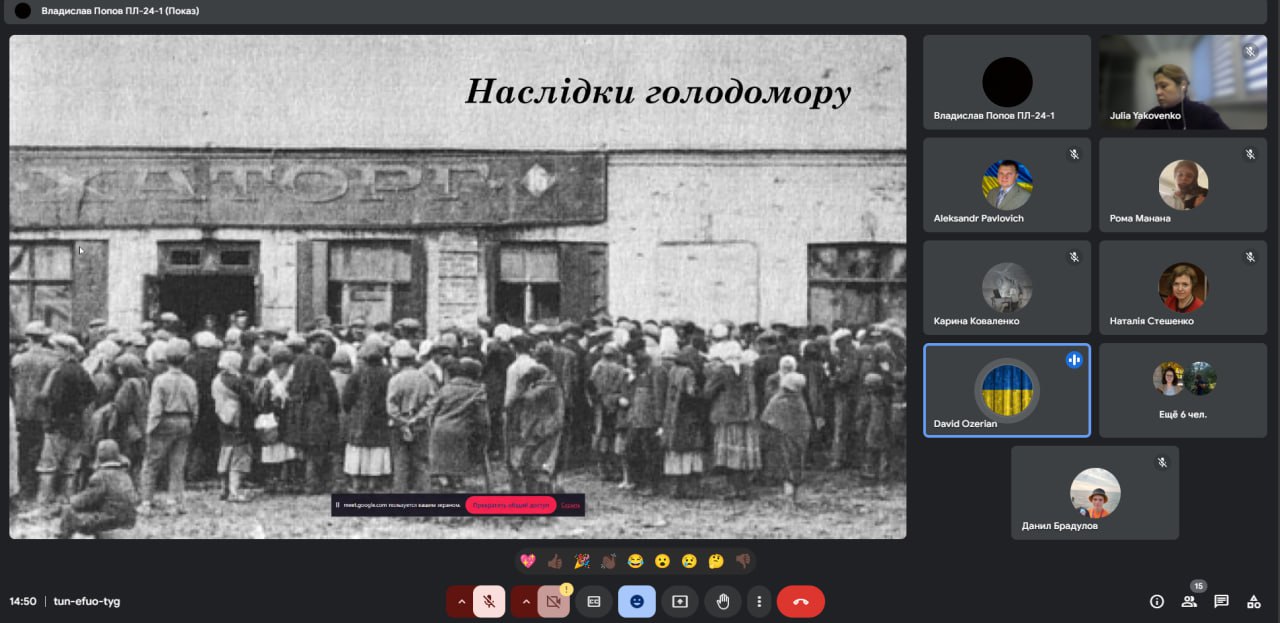Click Aleksandr Pavlovich's muted microphone icon

1074,154
